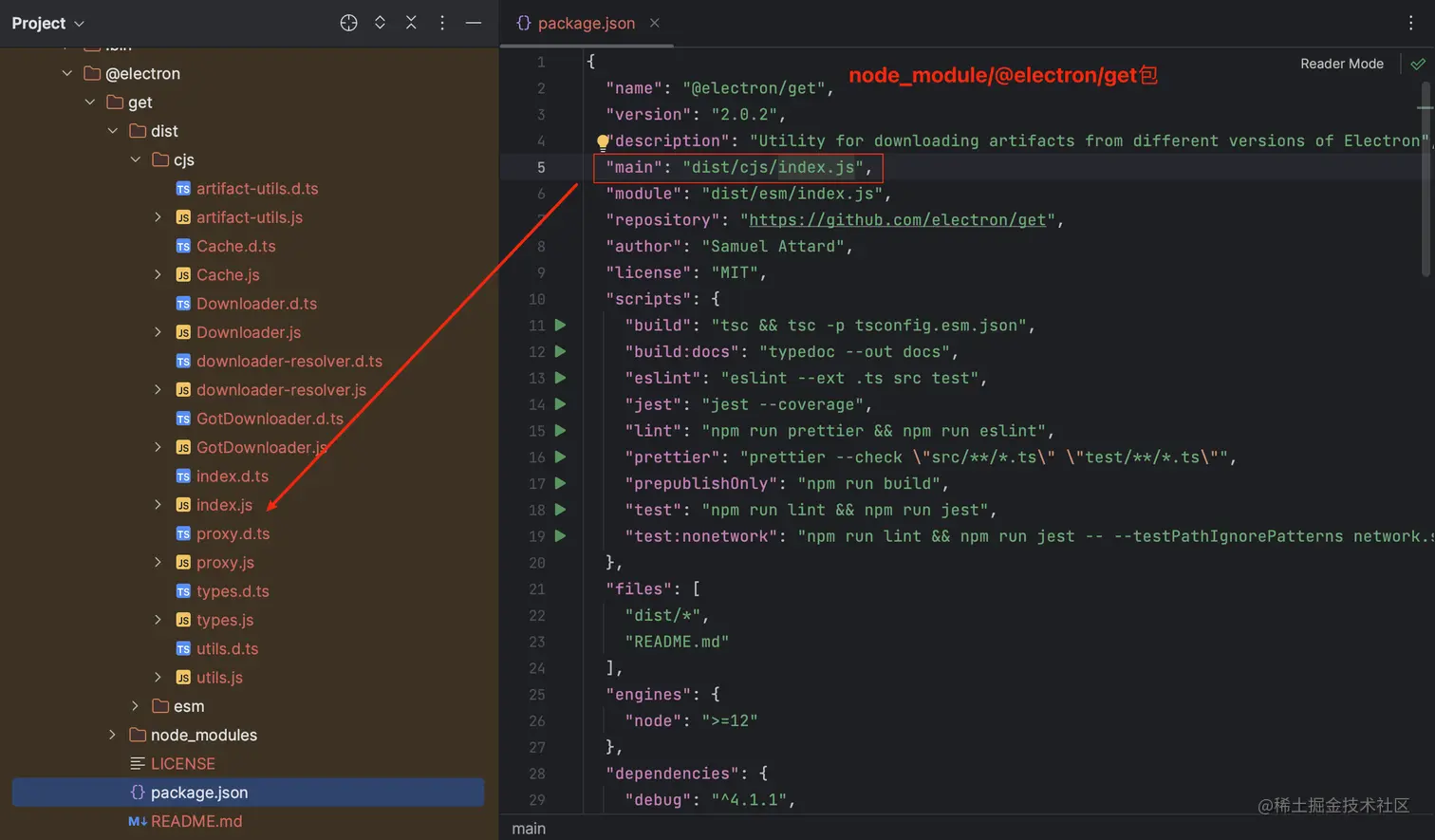
Task: Select proxy.d.ts file
Action: pyautogui.click(x=233, y=533)
